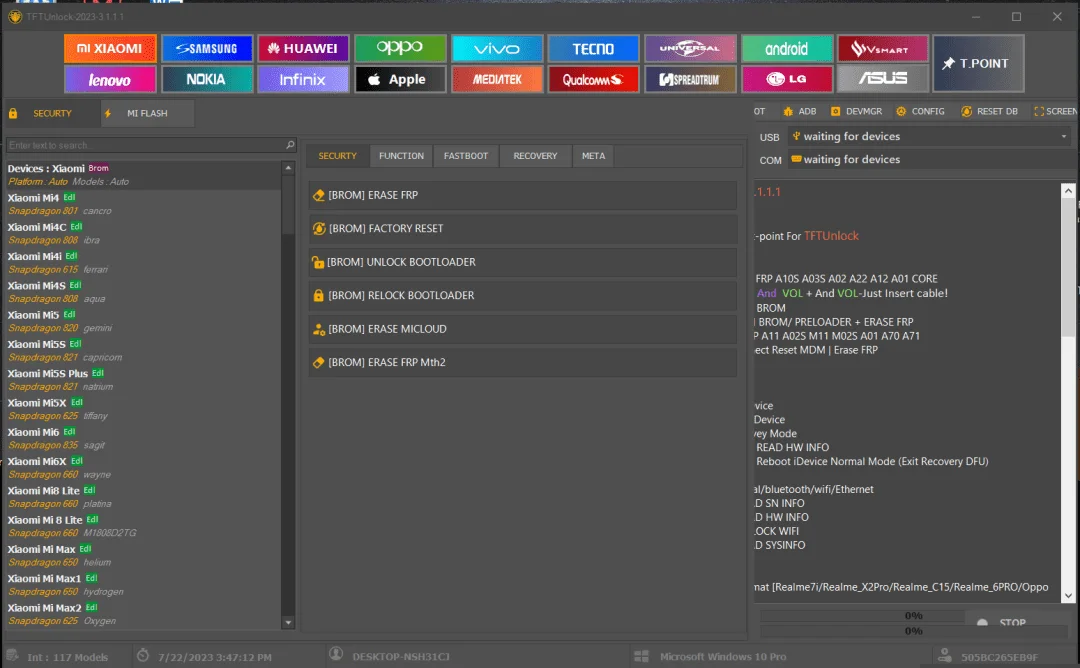Select the META tab
The image size is (1080, 668).
tap(593, 156)
